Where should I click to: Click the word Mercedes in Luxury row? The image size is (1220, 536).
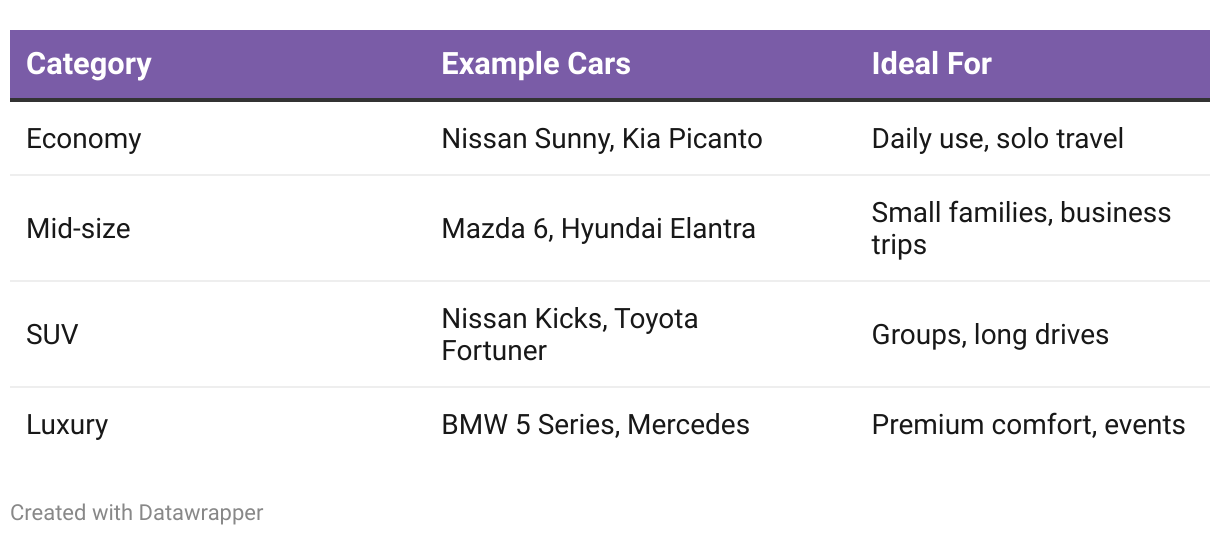[689, 424]
